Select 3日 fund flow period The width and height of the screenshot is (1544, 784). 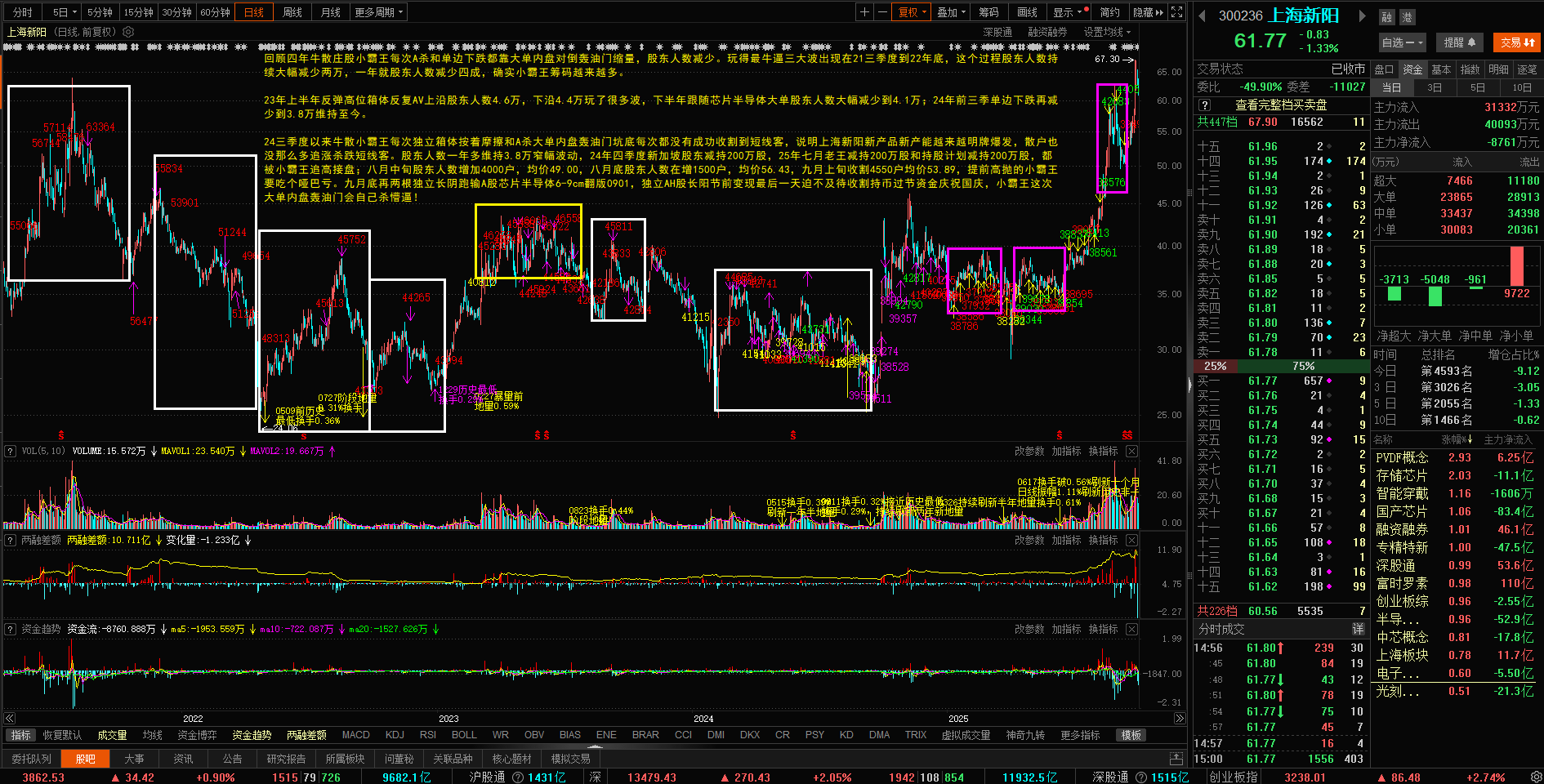coord(1435,87)
